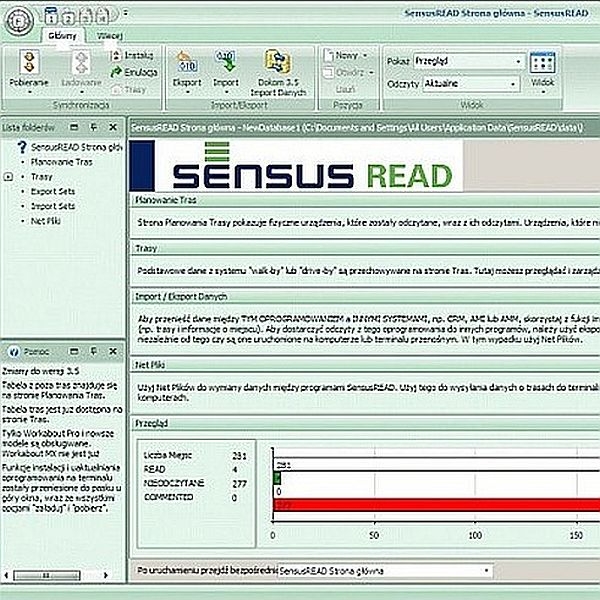This screenshot has width=600, height=600.
Task: Click the Nowy new item button
Action: pyautogui.click(x=341, y=55)
